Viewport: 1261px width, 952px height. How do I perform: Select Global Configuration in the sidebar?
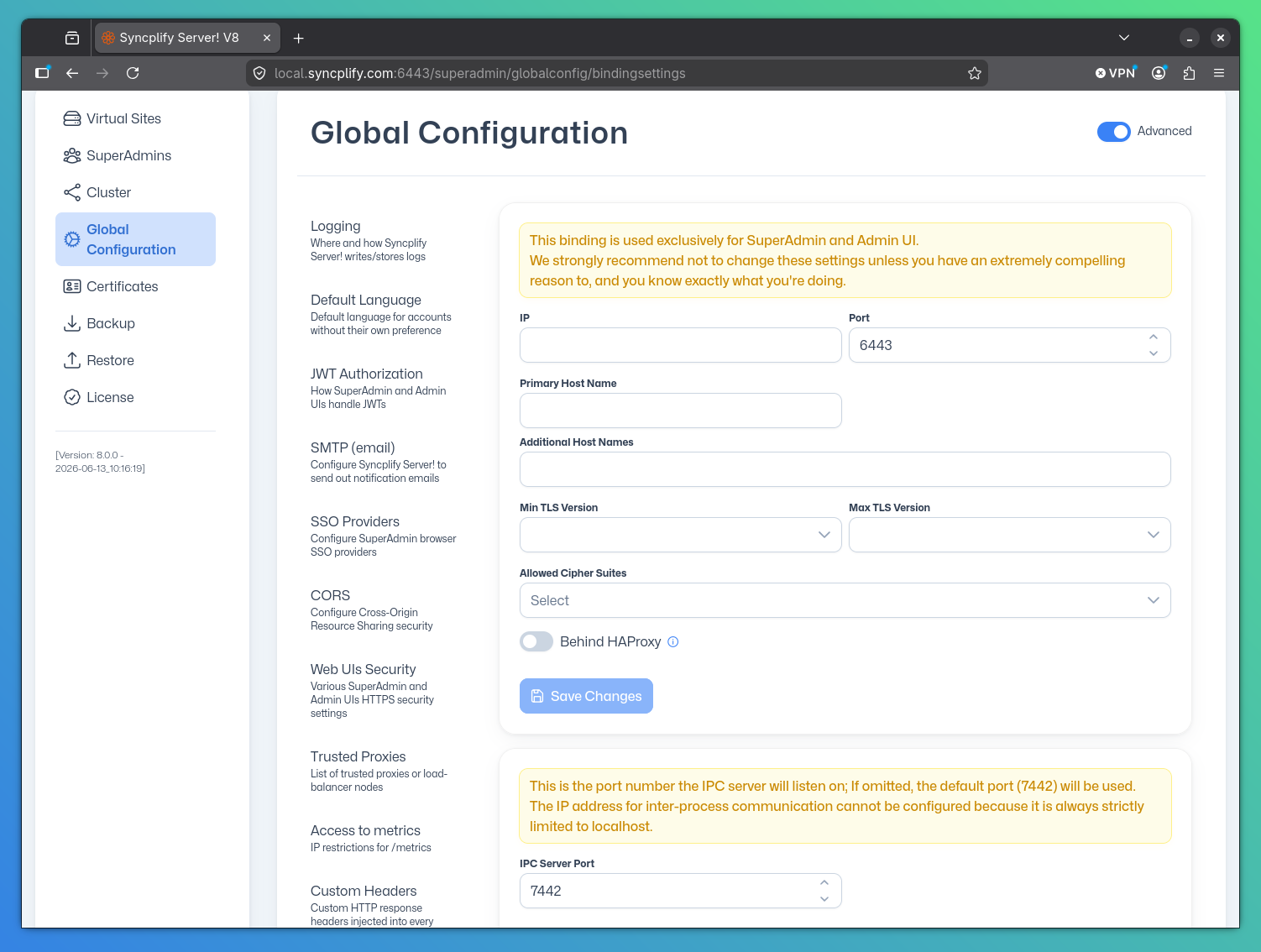pos(135,239)
